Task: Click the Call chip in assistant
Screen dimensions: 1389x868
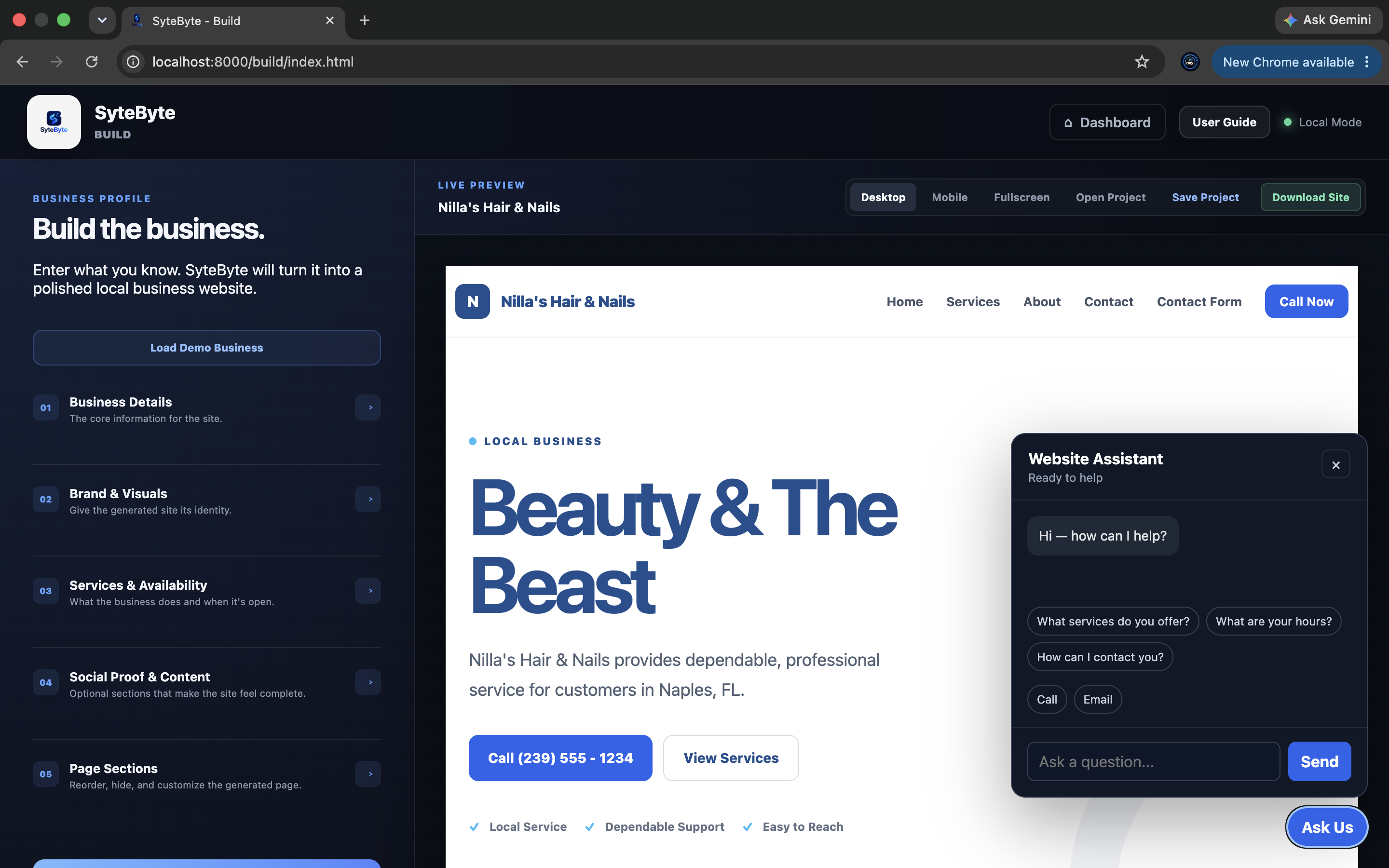Action: pos(1047,699)
